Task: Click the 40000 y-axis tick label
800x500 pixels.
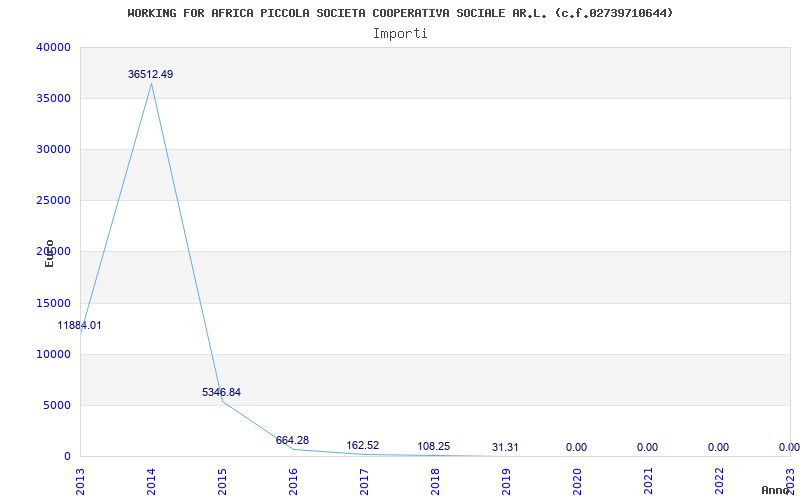Action: point(54,47)
